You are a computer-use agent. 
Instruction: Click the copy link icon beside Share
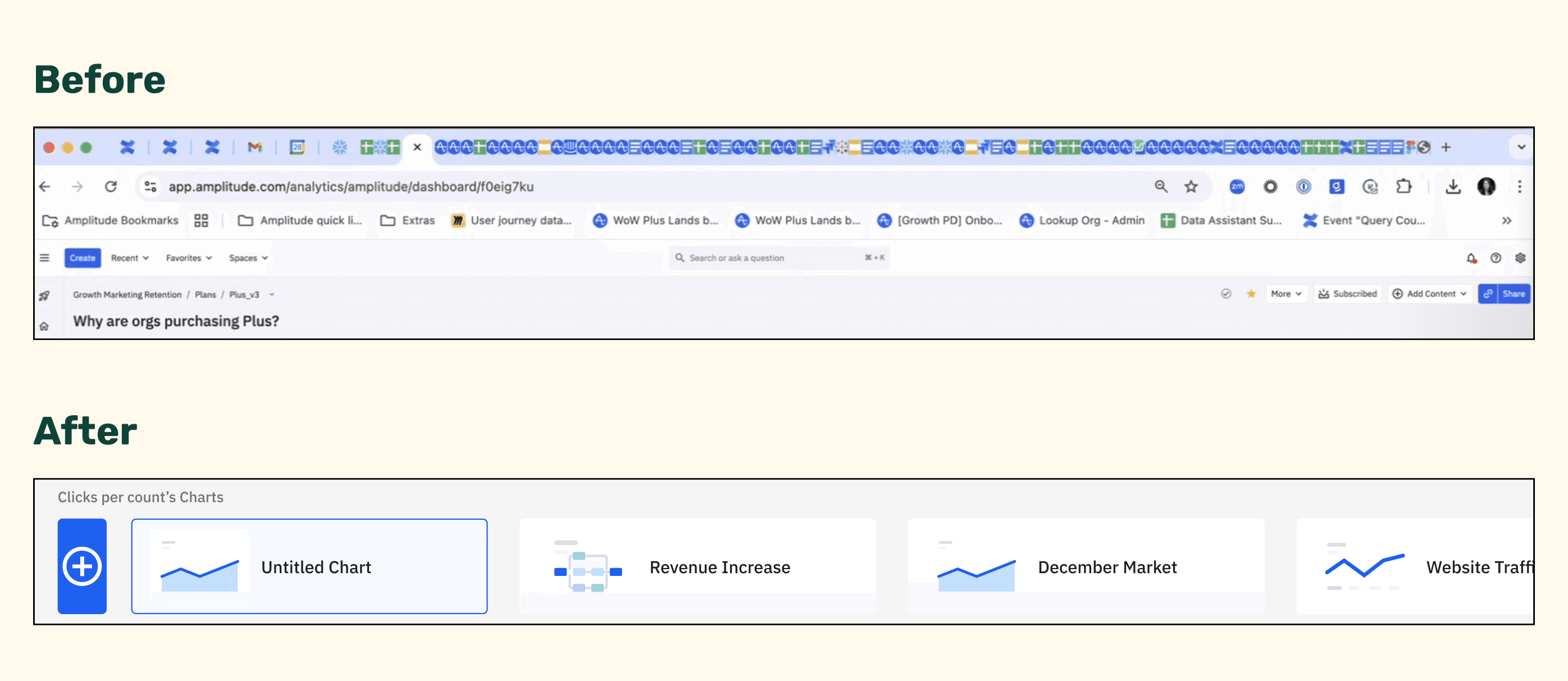[x=1488, y=294]
